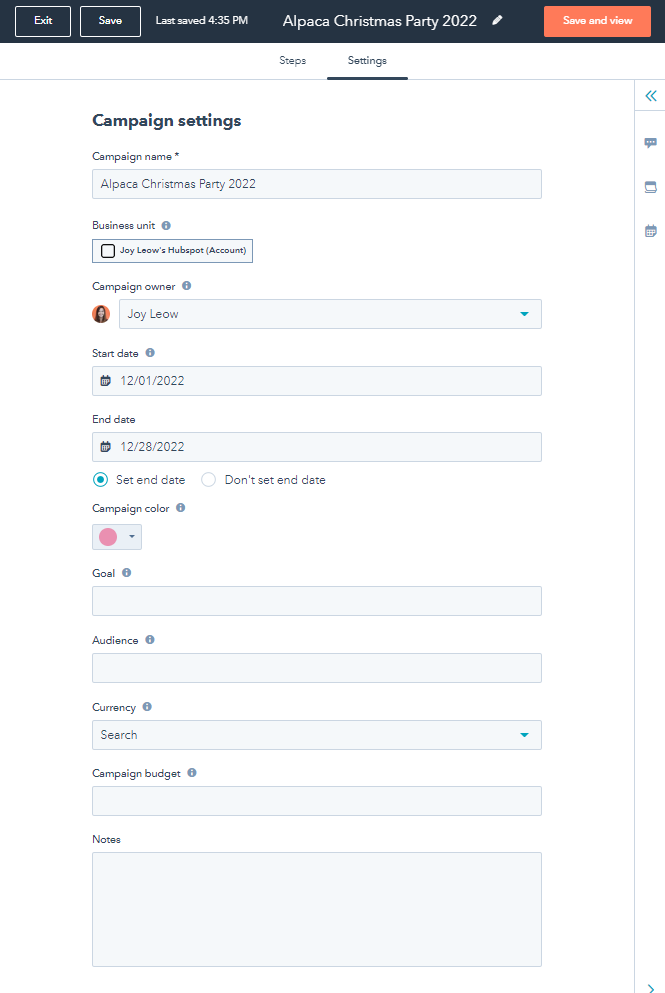This screenshot has height=993, width=665.
Task: Switch to the Steps tab
Action: click(x=293, y=61)
